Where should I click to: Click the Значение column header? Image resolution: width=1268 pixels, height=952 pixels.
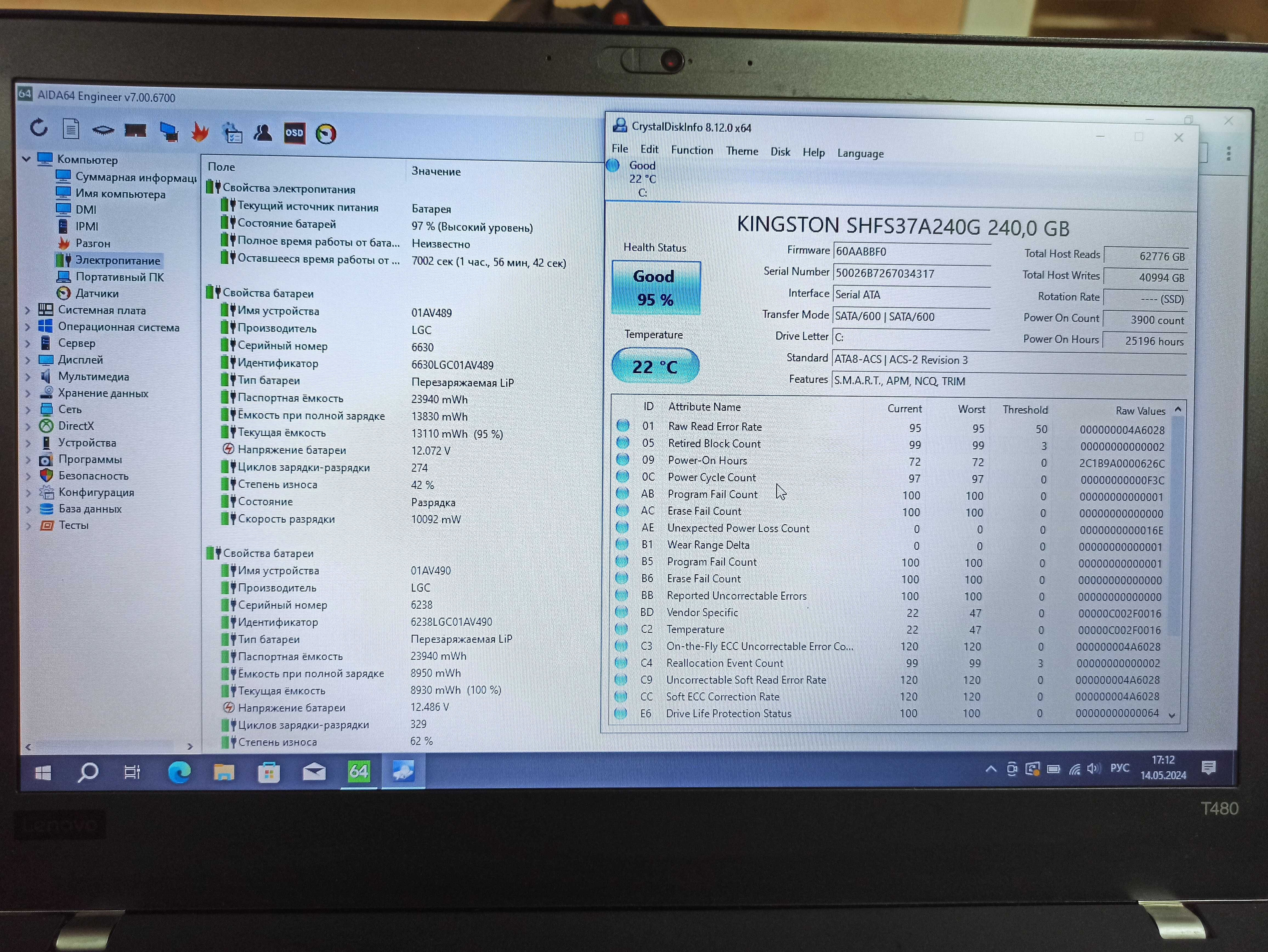(436, 171)
